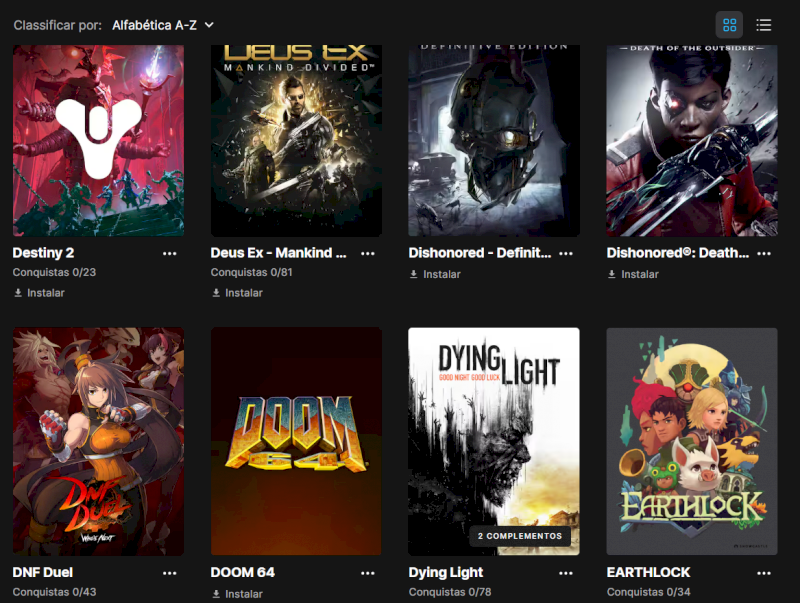Image resolution: width=800 pixels, height=603 pixels.
Task: Click the DOOM 64 title text
Action: tap(243, 572)
